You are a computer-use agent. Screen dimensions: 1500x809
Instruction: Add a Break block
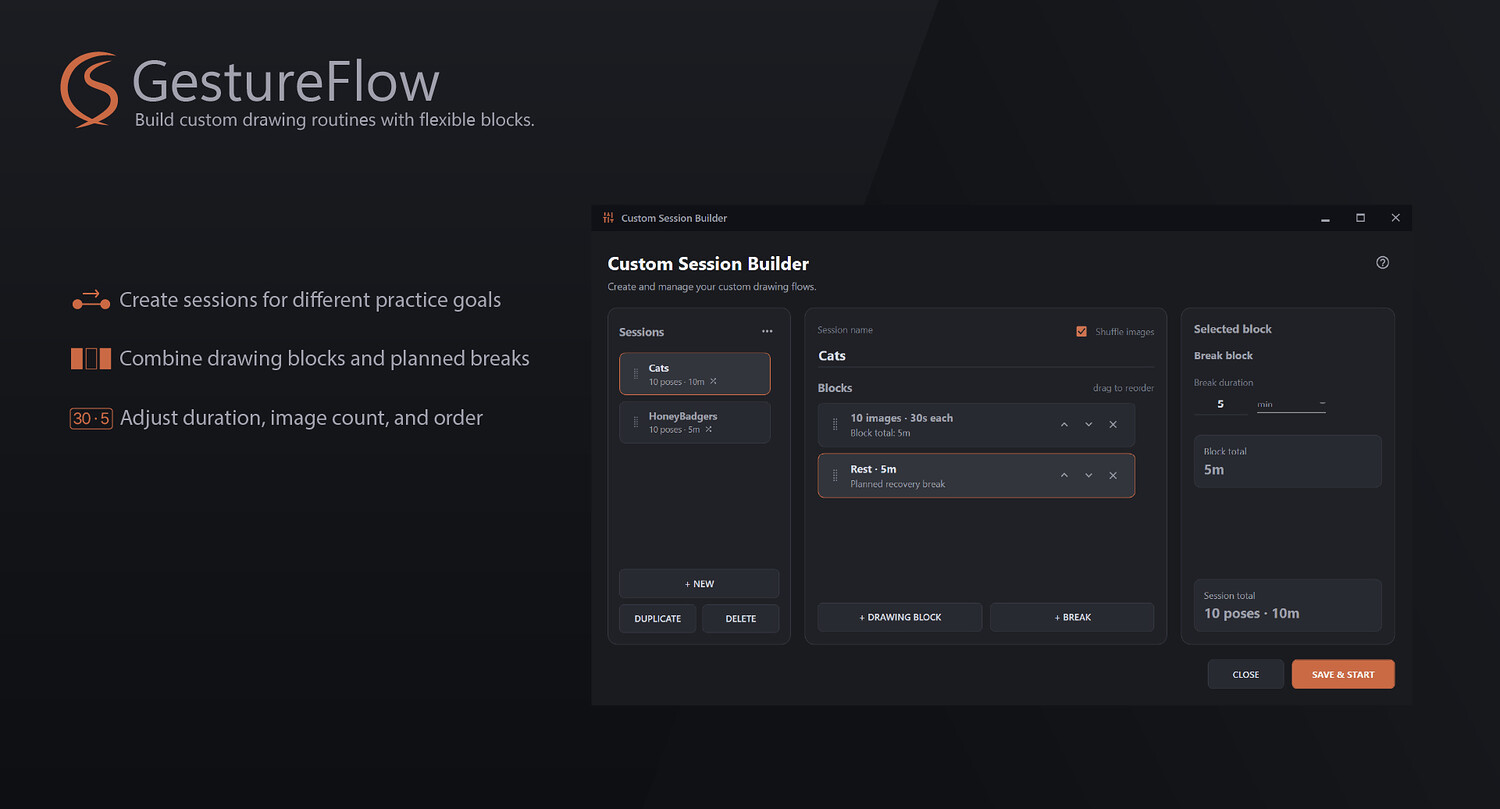[x=1072, y=617]
